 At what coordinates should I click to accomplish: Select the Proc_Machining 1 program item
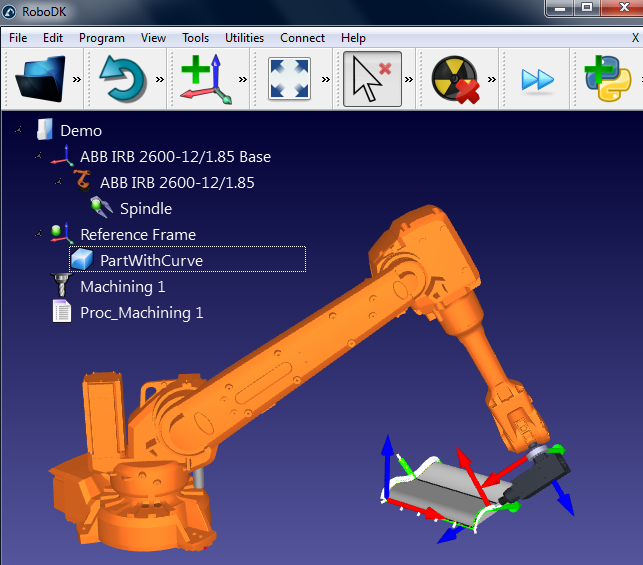click(142, 313)
